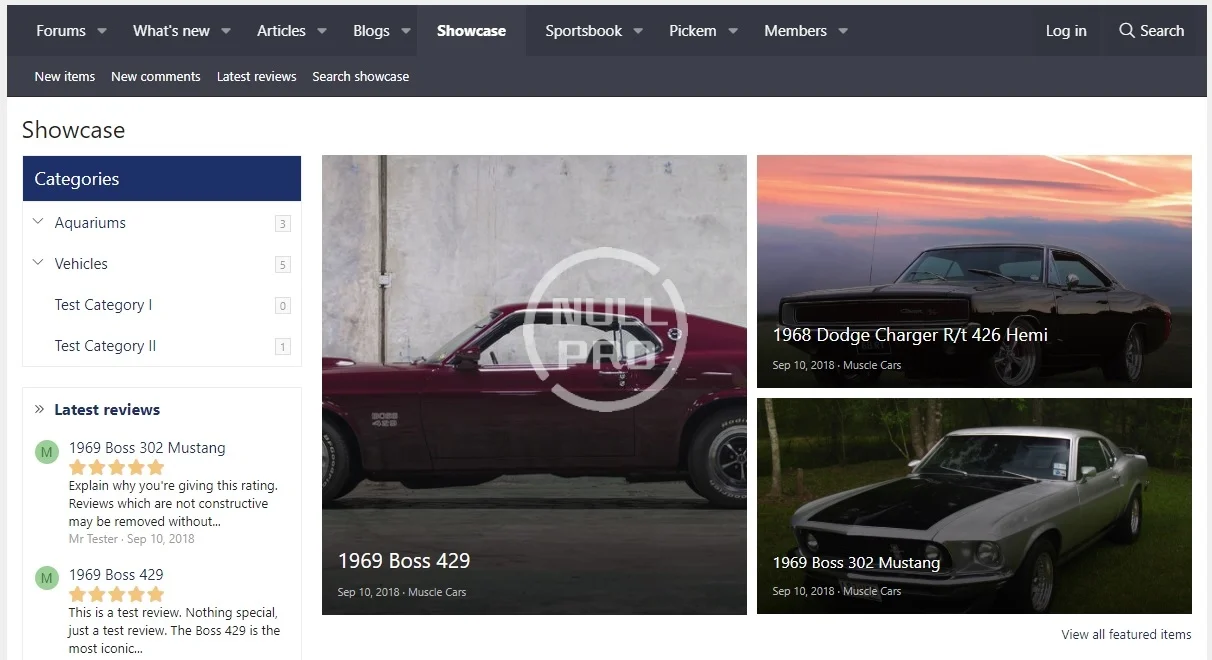
Task: Click Mr Tester avatar on Boss 302 review
Action: (x=47, y=452)
